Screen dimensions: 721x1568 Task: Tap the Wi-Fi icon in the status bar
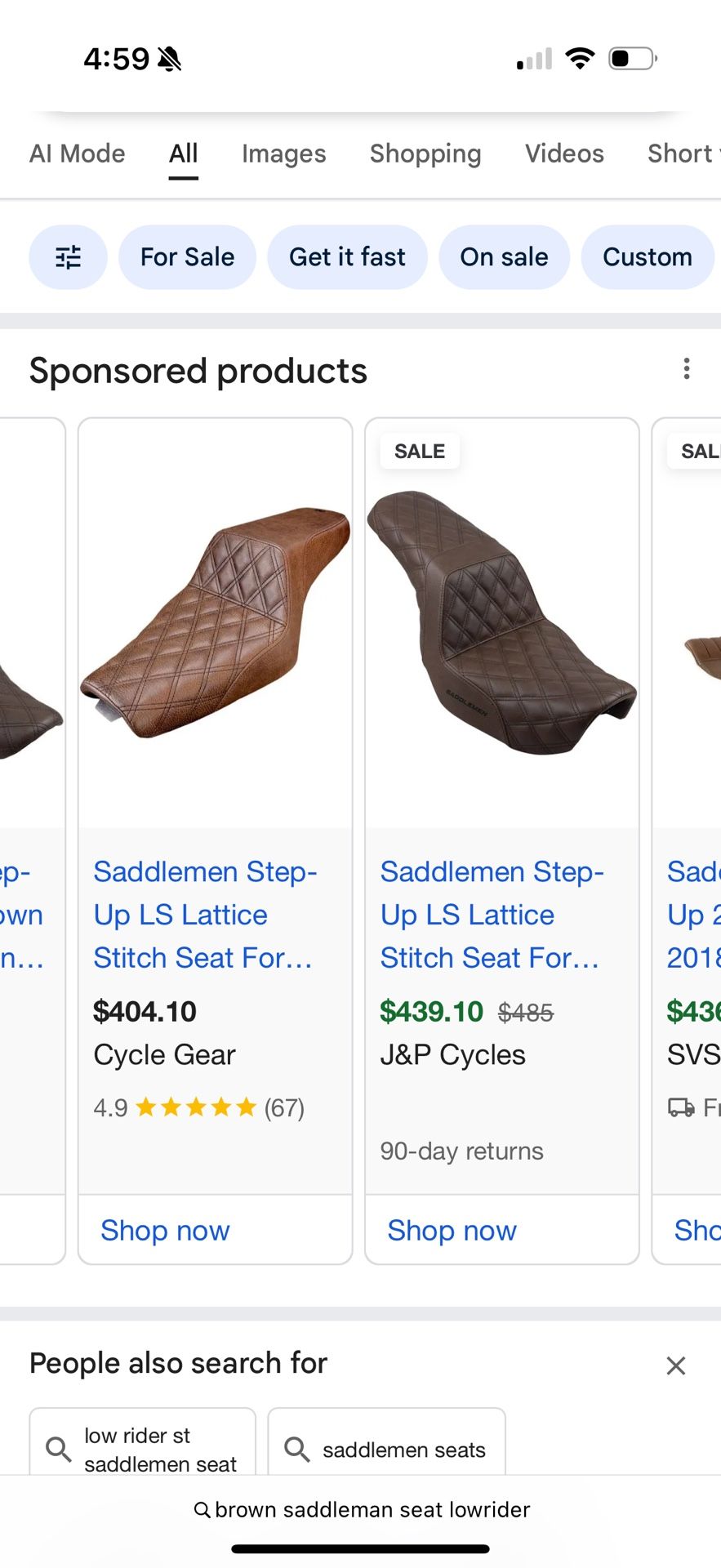[579, 57]
